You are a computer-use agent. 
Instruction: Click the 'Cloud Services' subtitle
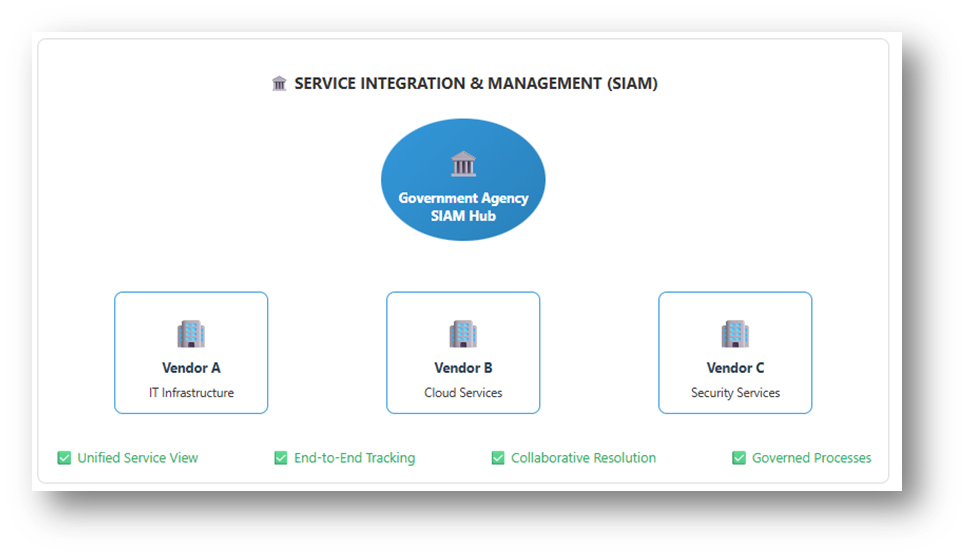click(x=463, y=393)
